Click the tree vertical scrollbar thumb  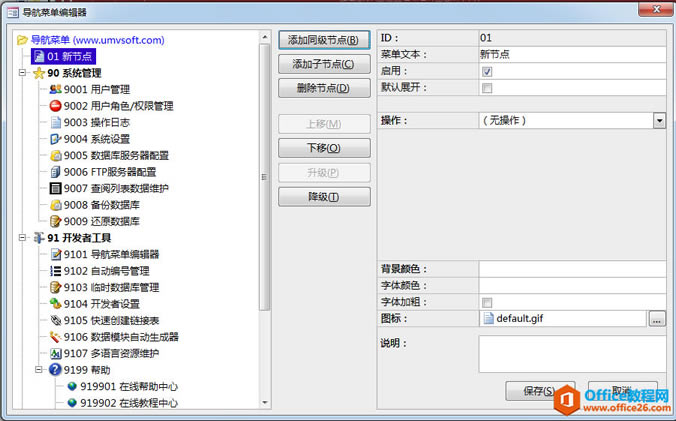pyautogui.click(x=265, y=177)
